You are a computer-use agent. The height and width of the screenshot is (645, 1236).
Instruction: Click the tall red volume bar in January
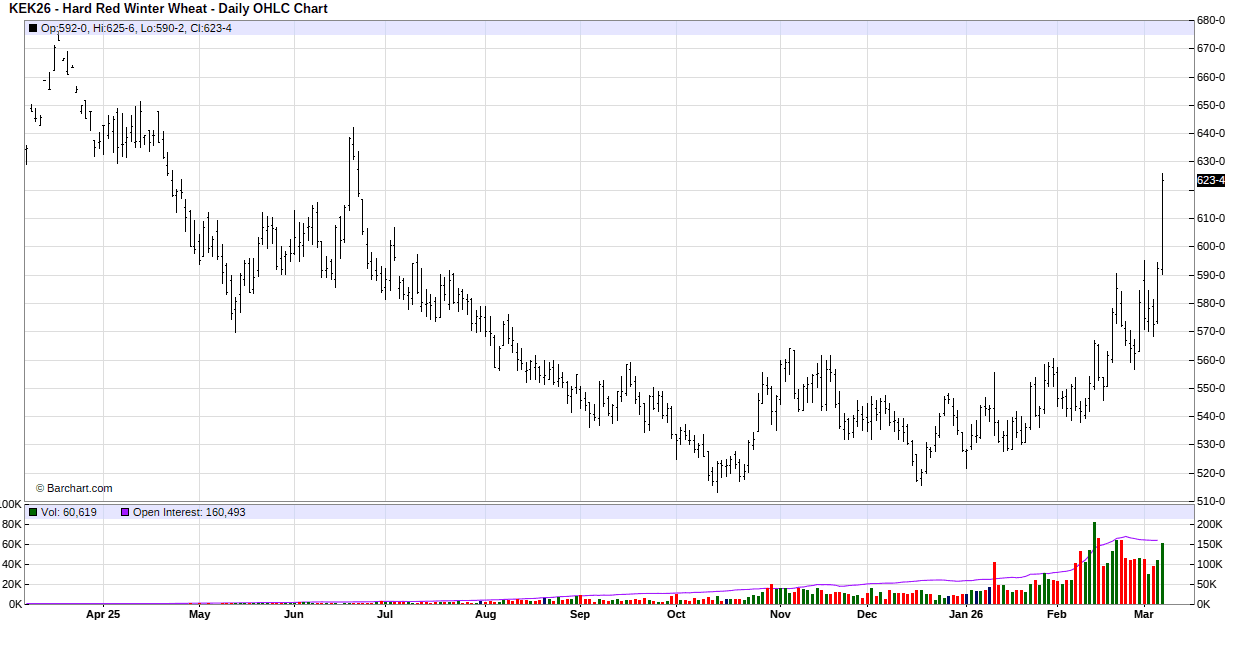click(x=994, y=583)
